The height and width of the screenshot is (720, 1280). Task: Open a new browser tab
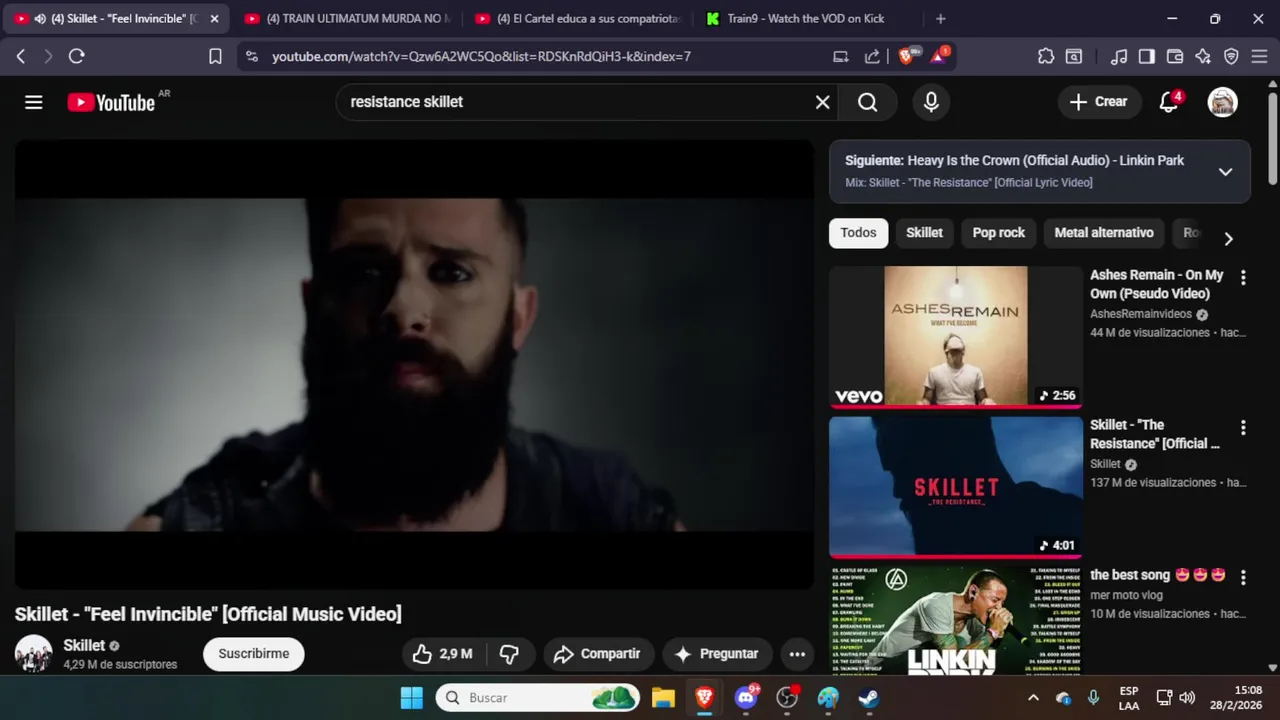tap(940, 18)
